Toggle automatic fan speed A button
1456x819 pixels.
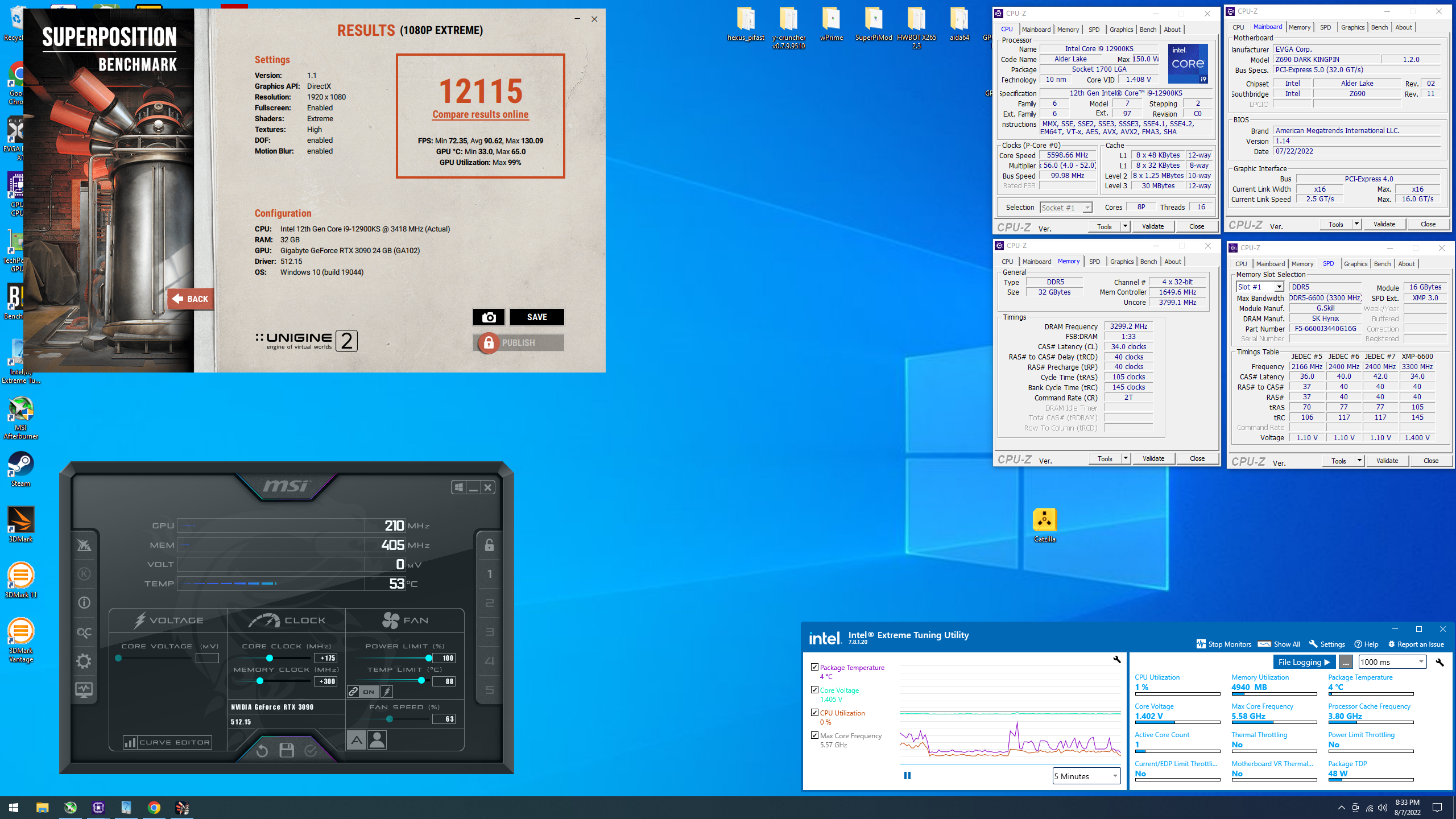pyautogui.click(x=357, y=740)
